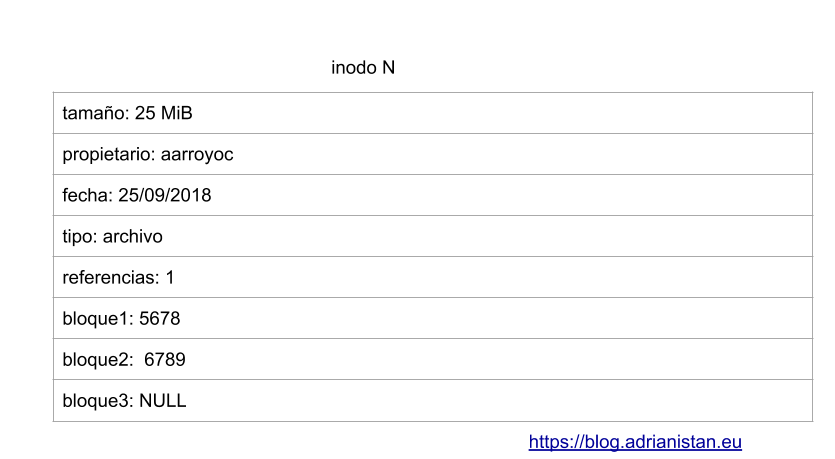
Task: Select the NULL value of bloque3
Action: [163, 401]
